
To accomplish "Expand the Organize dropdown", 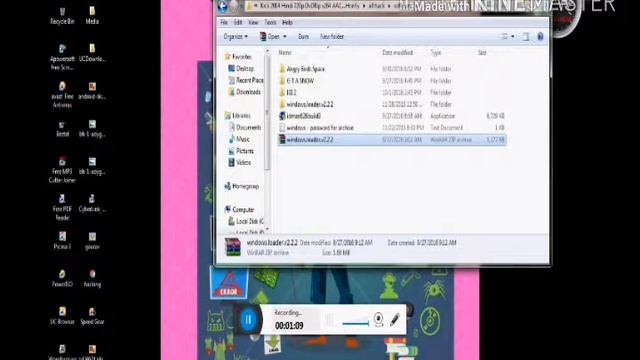I will 236,37.
